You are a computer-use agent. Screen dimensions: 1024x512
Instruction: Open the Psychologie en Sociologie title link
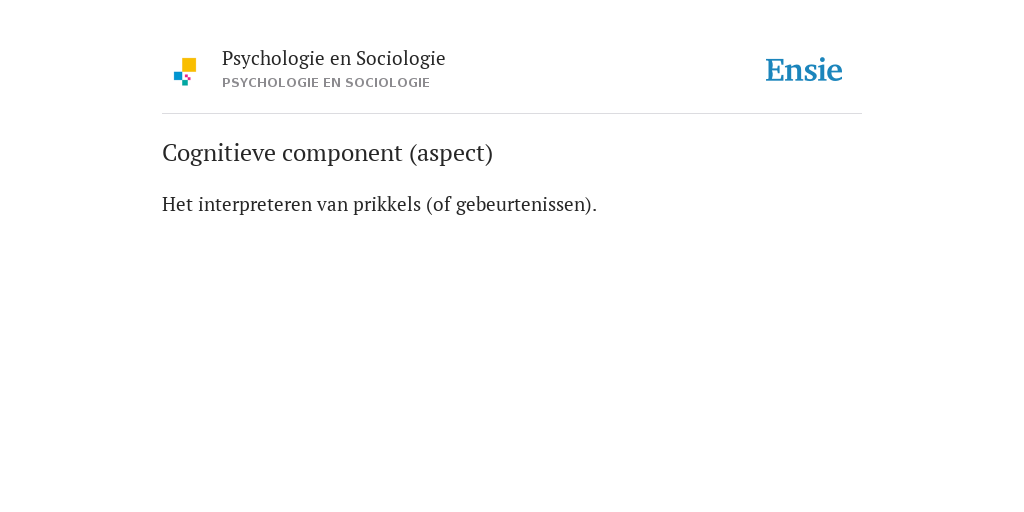pyautogui.click(x=333, y=58)
